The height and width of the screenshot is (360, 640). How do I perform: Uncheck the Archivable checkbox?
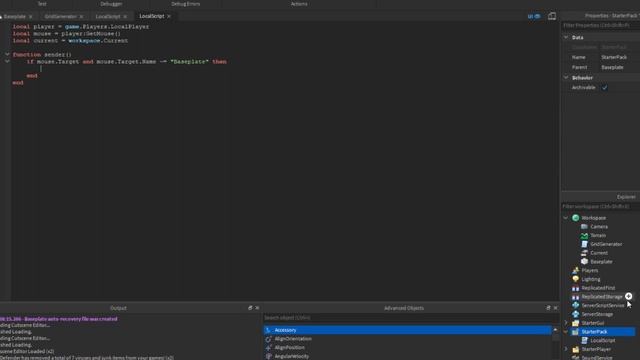[604, 87]
